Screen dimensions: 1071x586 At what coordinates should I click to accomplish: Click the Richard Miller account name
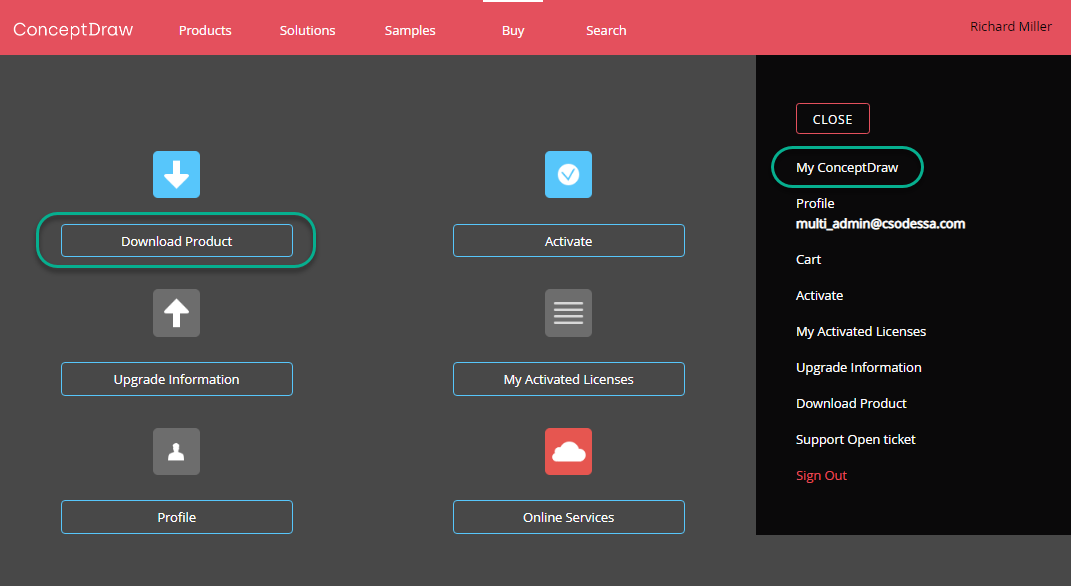(x=1011, y=27)
